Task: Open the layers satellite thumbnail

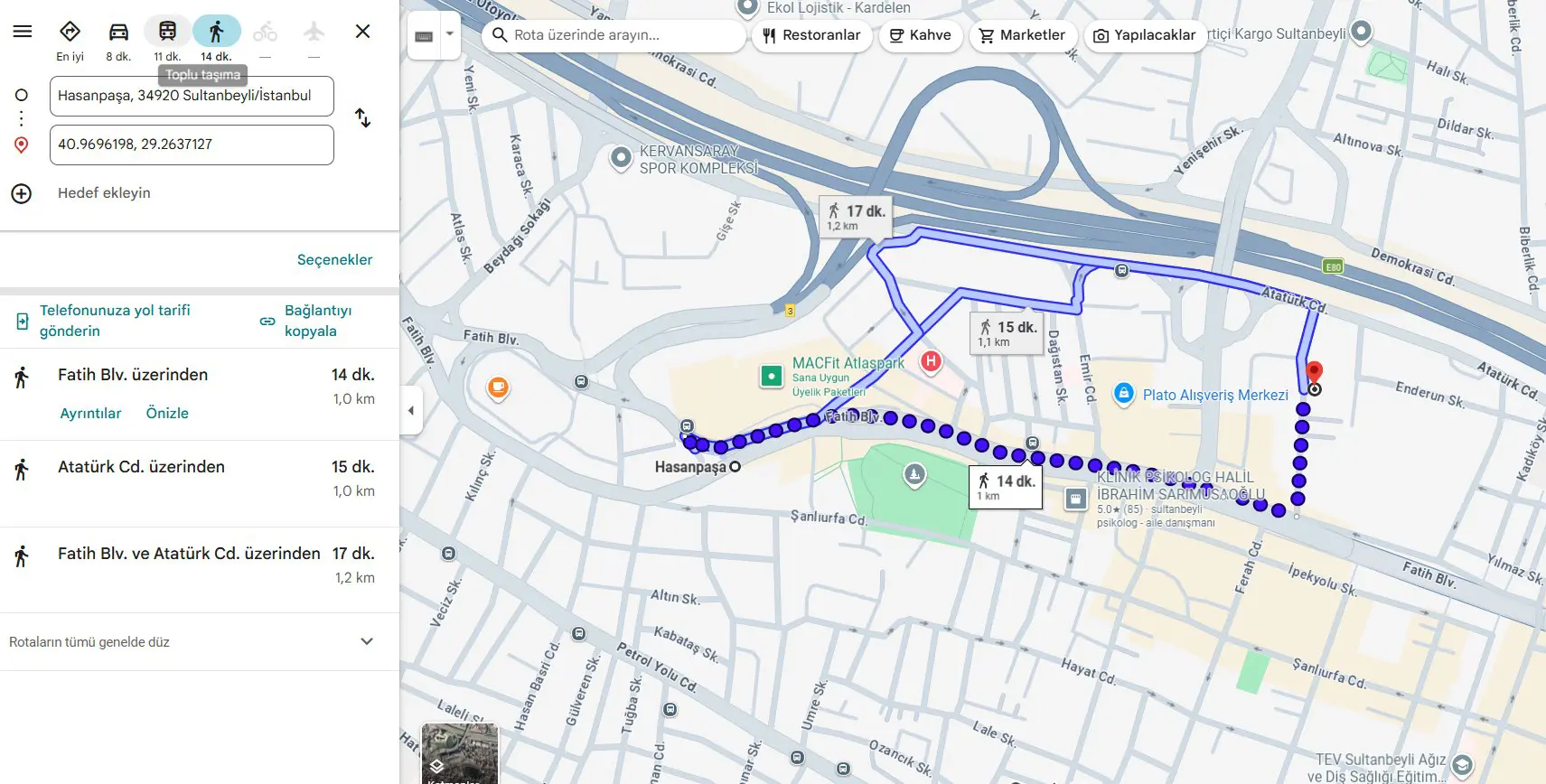Action: 460,752
